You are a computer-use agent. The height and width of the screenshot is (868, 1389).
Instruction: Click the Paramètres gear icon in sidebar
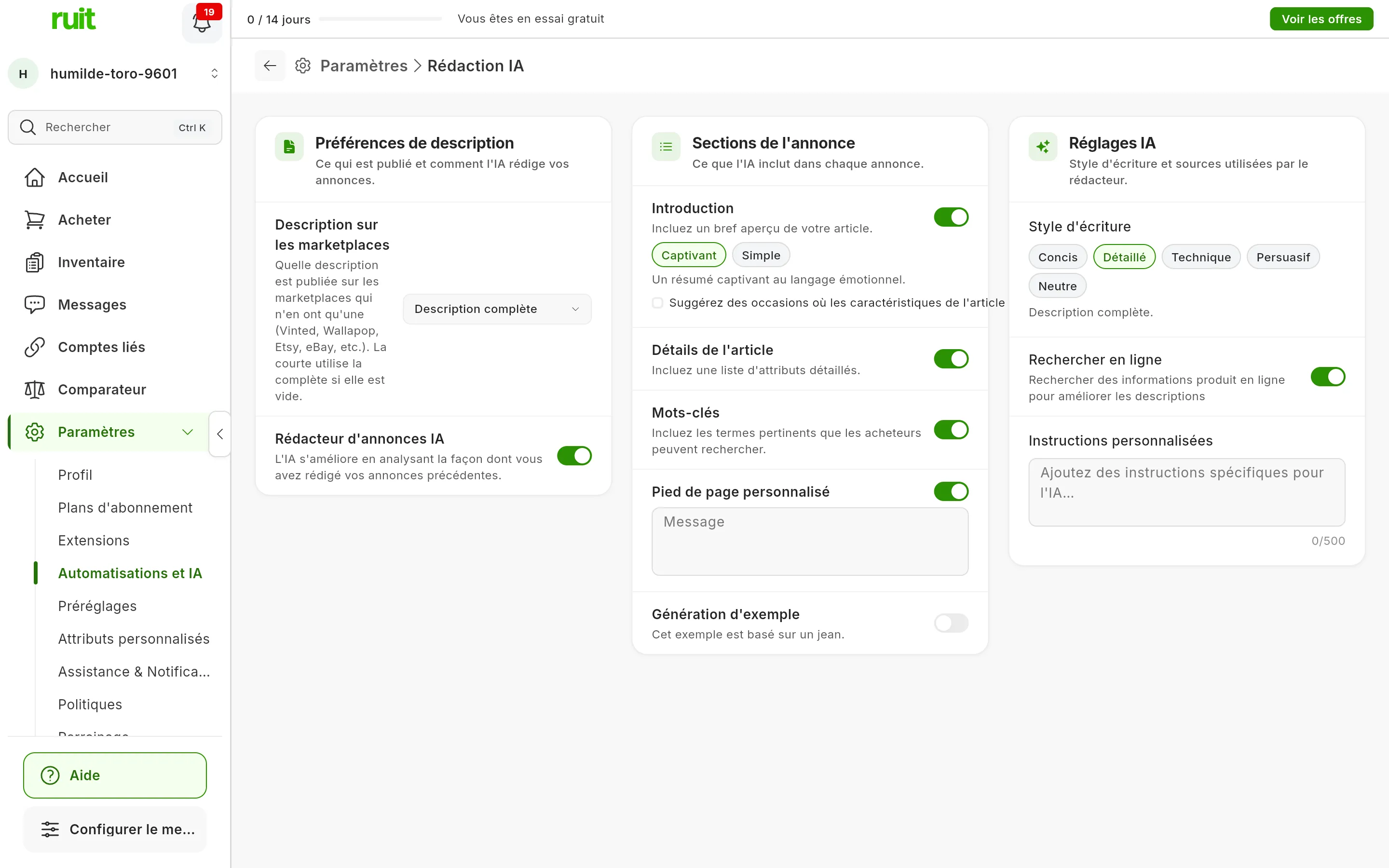click(34, 432)
